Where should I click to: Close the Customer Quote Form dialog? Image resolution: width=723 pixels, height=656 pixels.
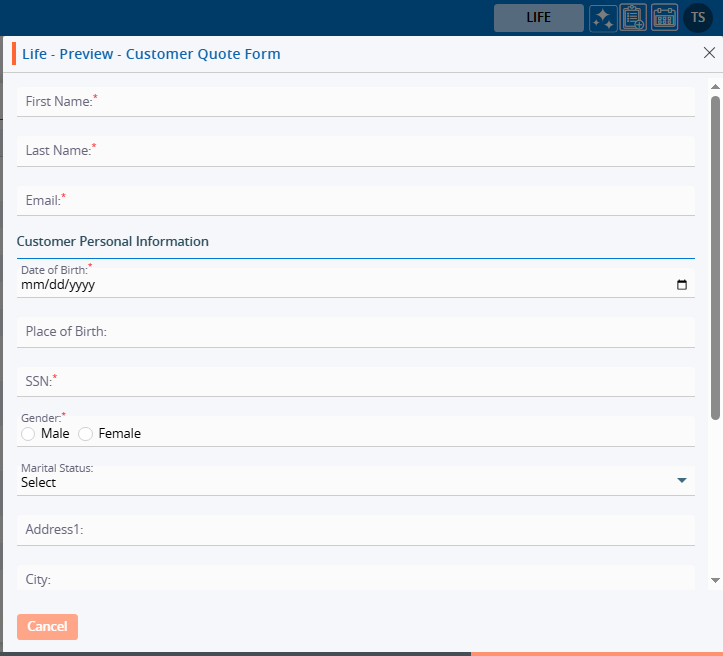709,53
